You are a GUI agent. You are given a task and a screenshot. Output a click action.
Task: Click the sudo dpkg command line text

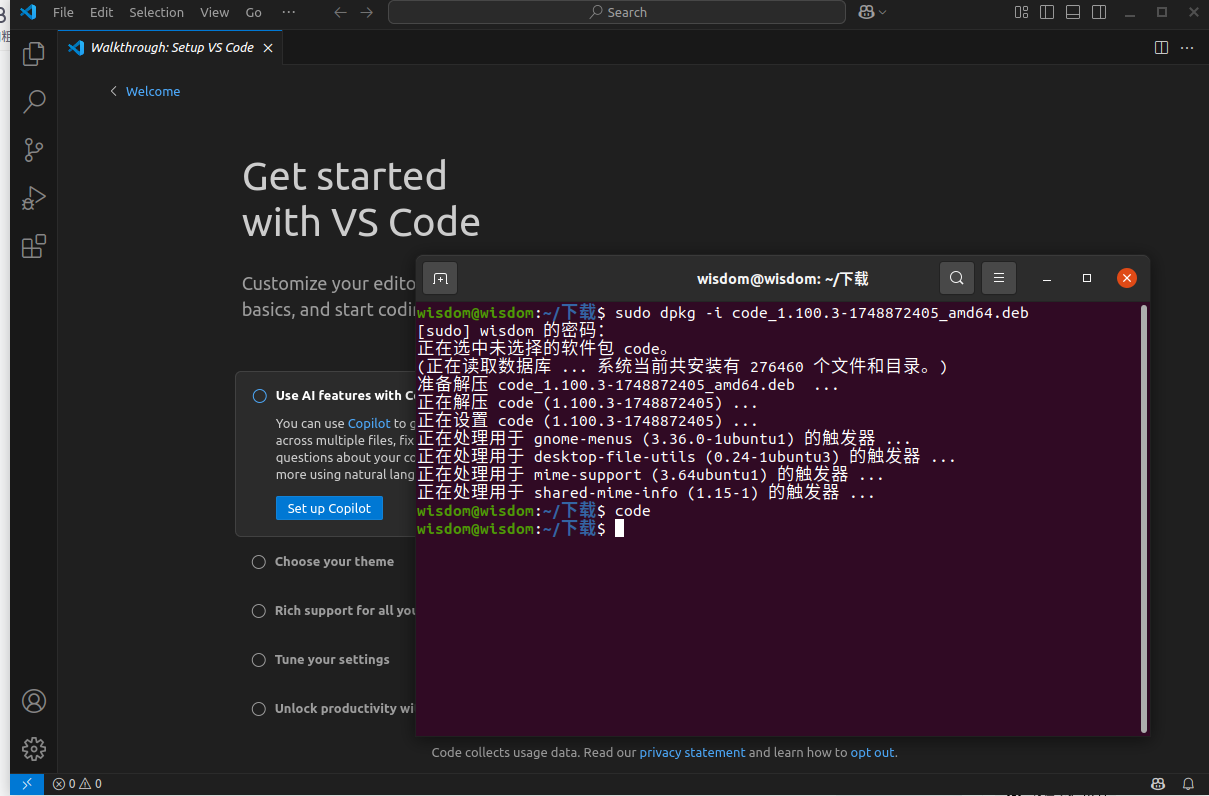click(x=822, y=313)
